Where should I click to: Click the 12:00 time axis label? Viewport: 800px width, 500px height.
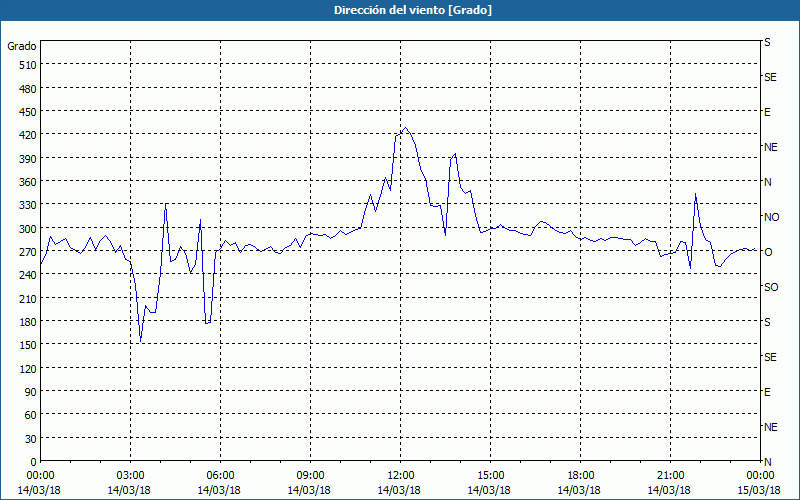(x=401, y=476)
